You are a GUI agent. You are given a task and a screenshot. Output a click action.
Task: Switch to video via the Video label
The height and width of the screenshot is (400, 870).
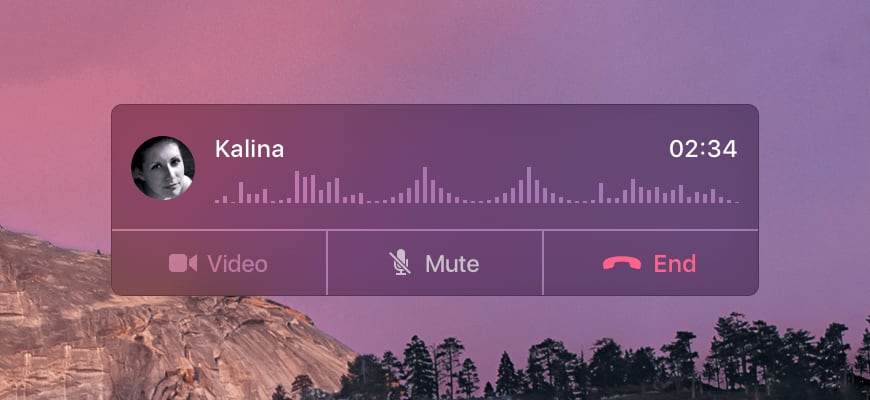click(237, 264)
